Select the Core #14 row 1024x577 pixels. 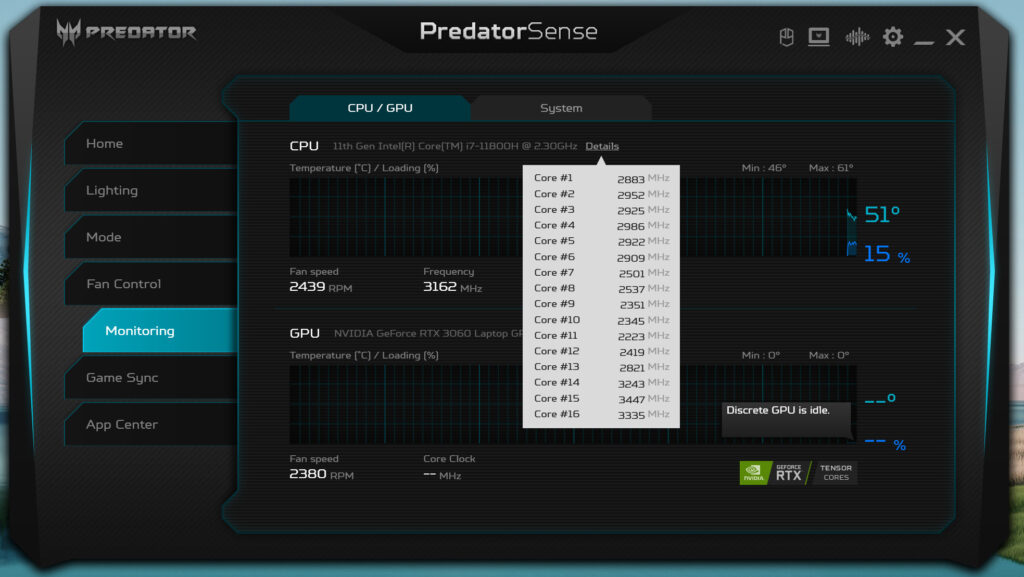coord(601,382)
